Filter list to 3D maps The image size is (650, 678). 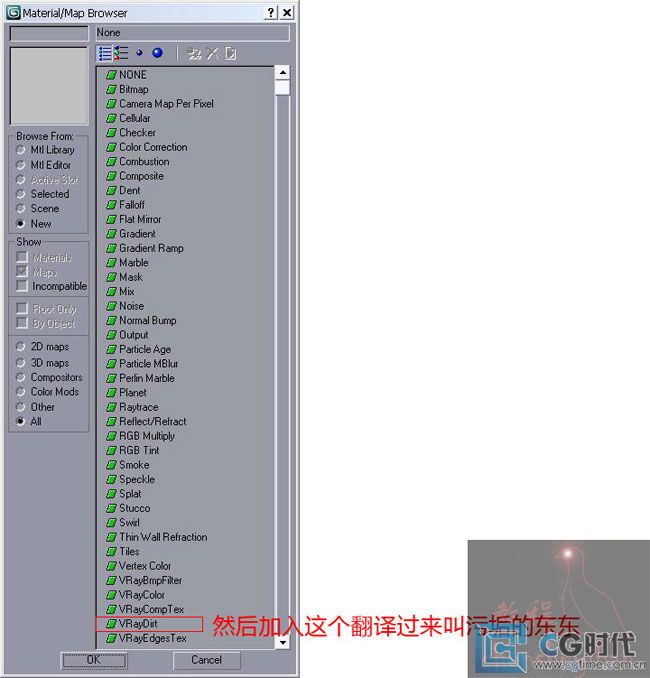tap(42, 362)
